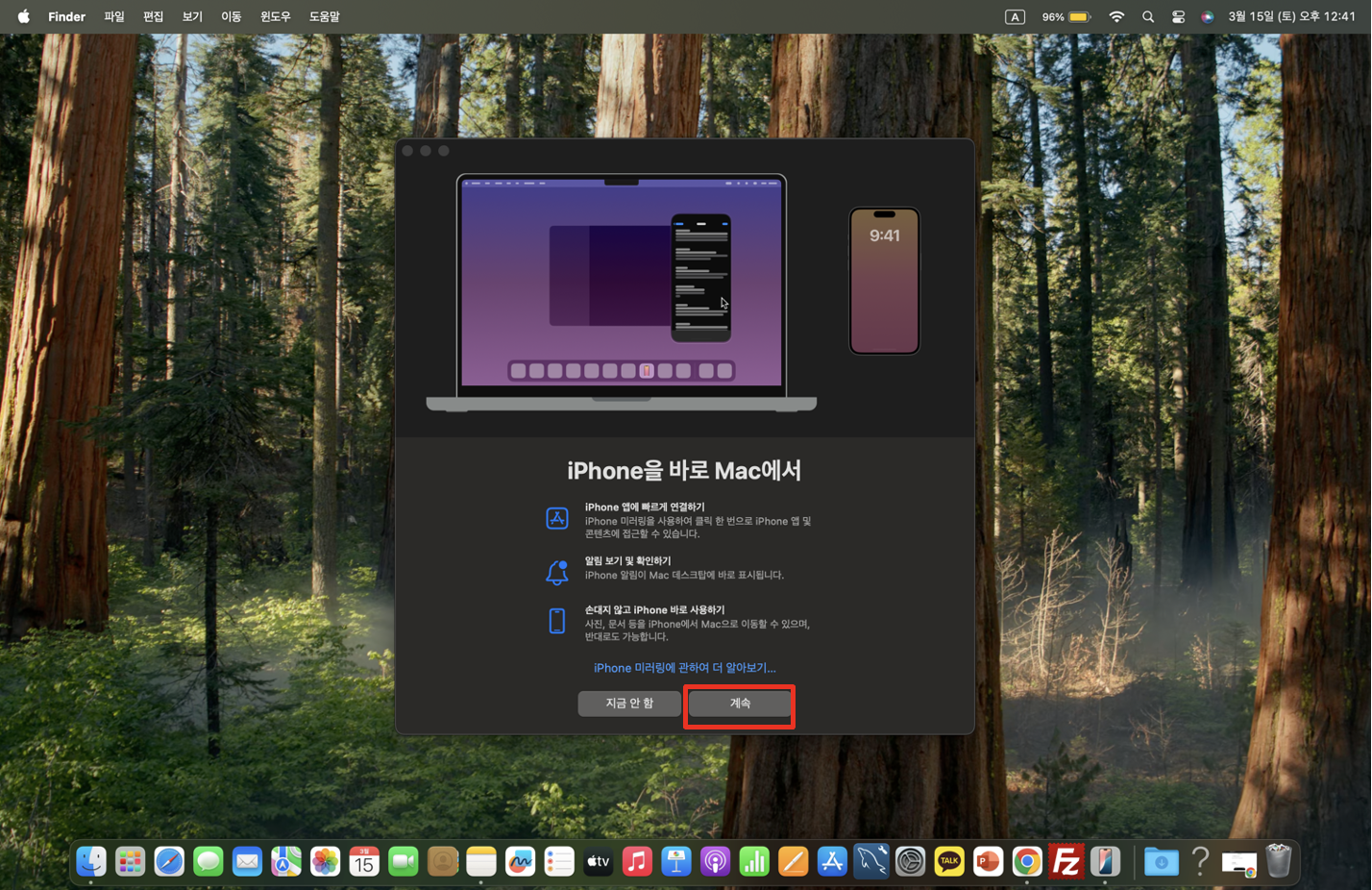Screen dimensions: 1372x890
Task: Open the 이동 menu
Action: click(232, 16)
